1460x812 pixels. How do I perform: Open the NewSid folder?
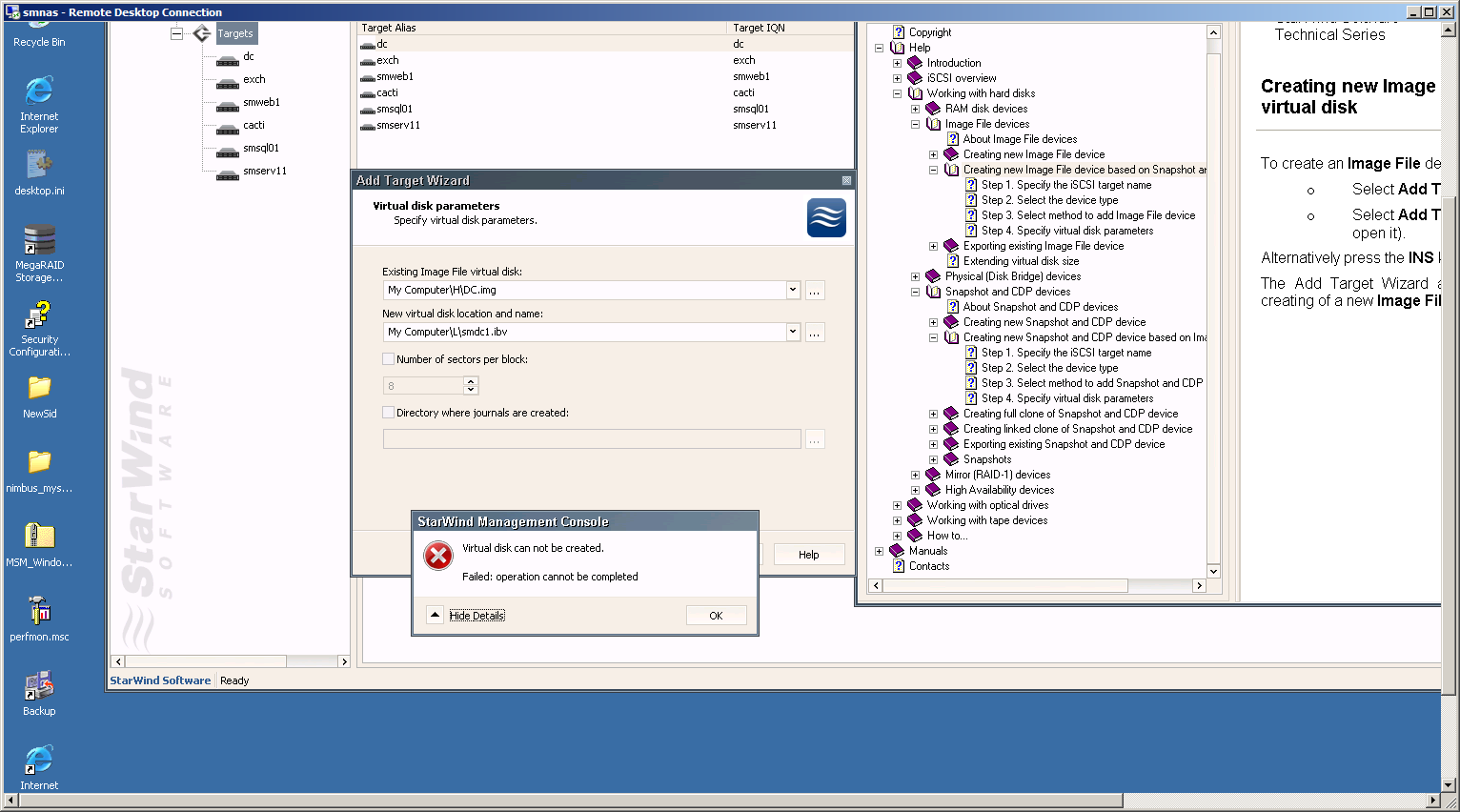[x=39, y=396]
